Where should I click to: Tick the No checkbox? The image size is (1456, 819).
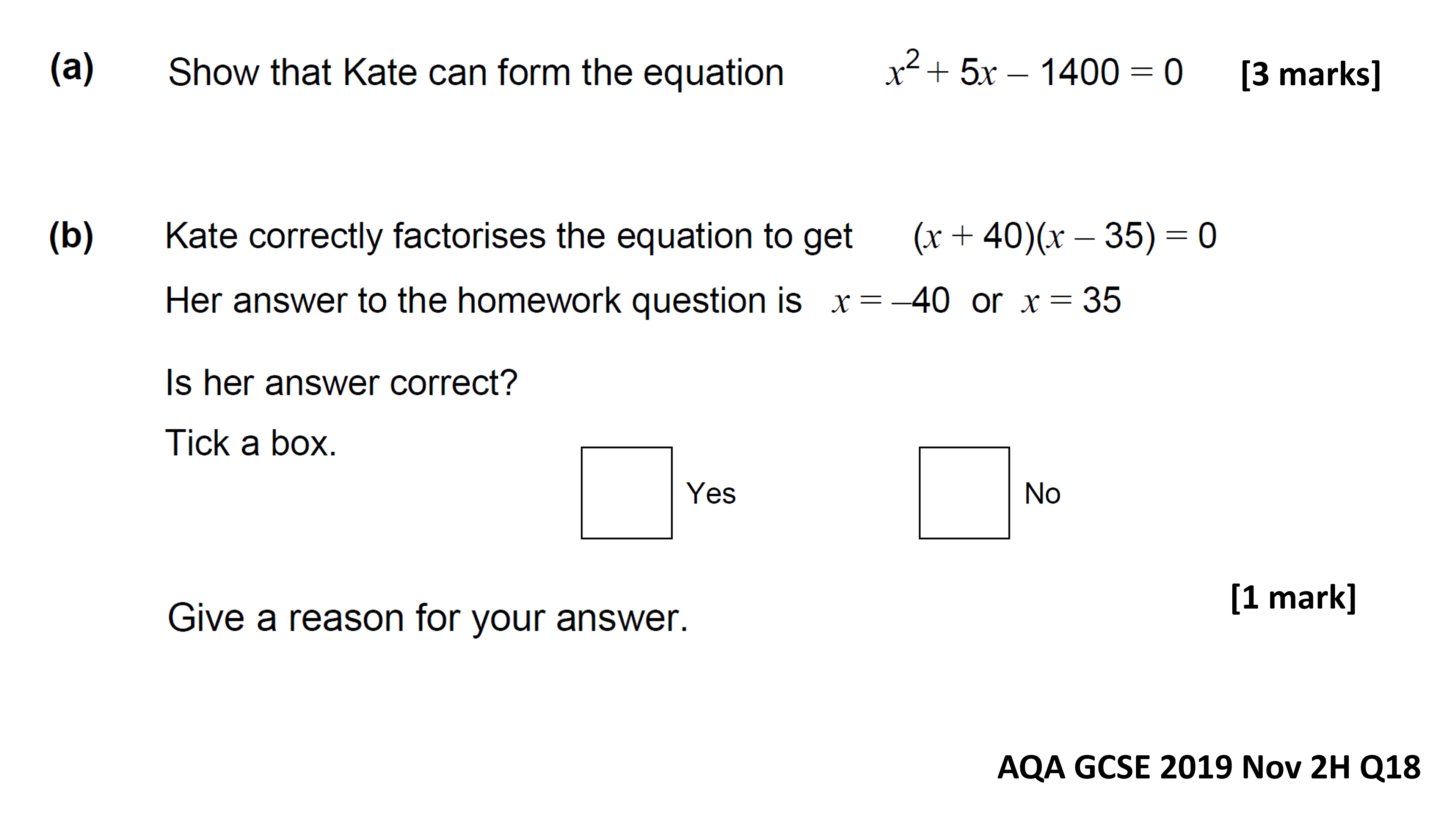[x=964, y=493]
